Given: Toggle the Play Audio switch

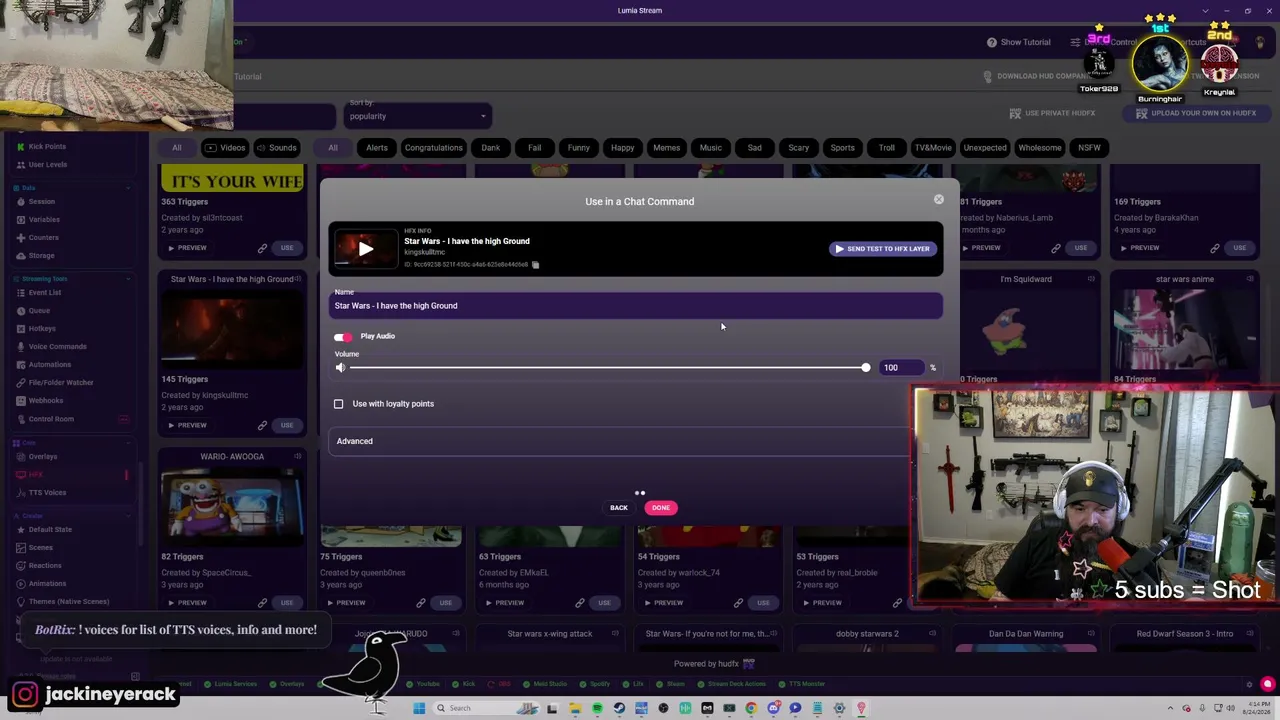Looking at the screenshot, I should point(343,337).
